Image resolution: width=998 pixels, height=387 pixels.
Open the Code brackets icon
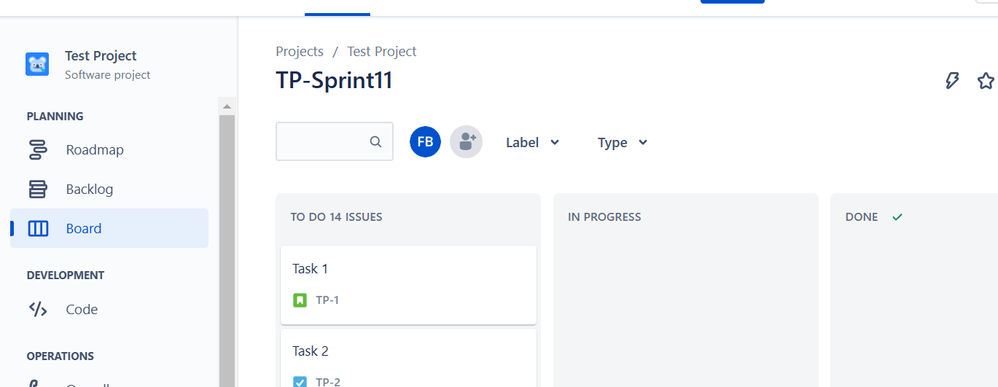(38, 309)
